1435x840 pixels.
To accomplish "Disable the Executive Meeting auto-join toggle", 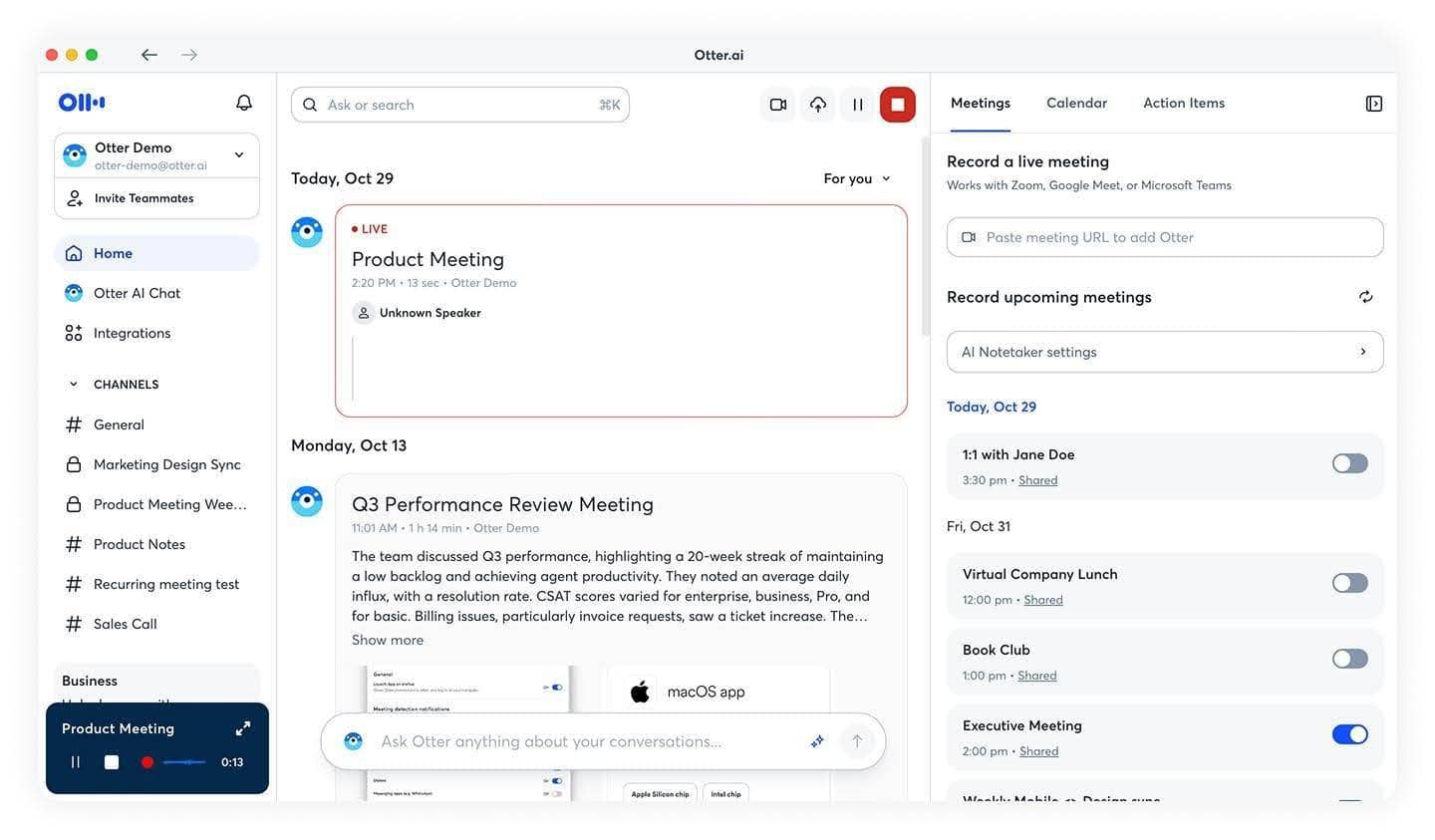I will [1349, 733].
